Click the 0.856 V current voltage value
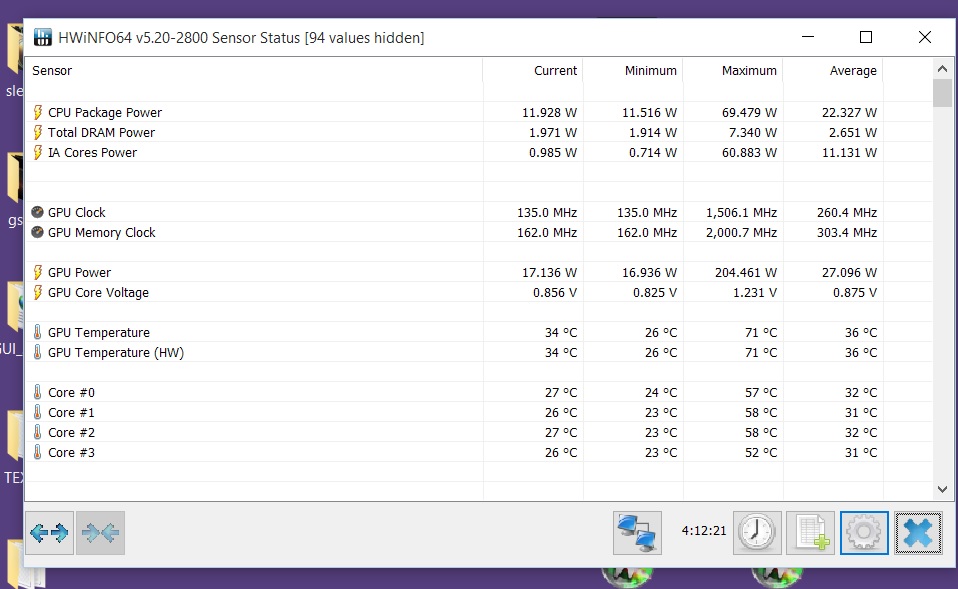 (555, 293)
